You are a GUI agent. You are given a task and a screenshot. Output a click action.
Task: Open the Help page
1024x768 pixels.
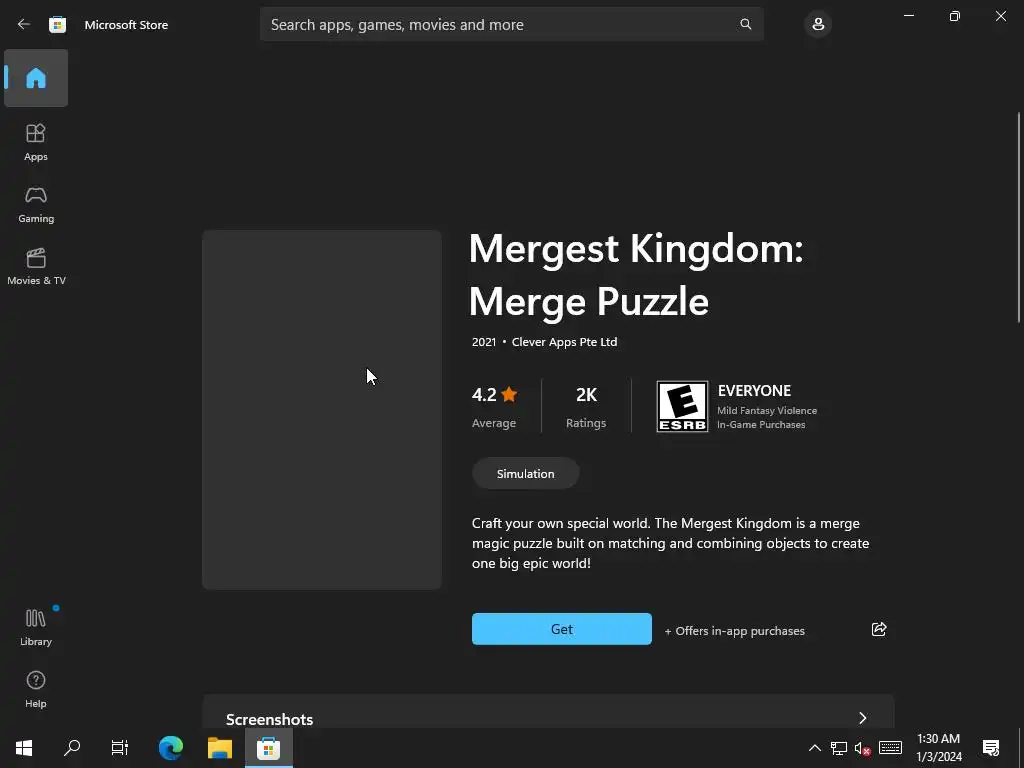(x=36, y=689)
